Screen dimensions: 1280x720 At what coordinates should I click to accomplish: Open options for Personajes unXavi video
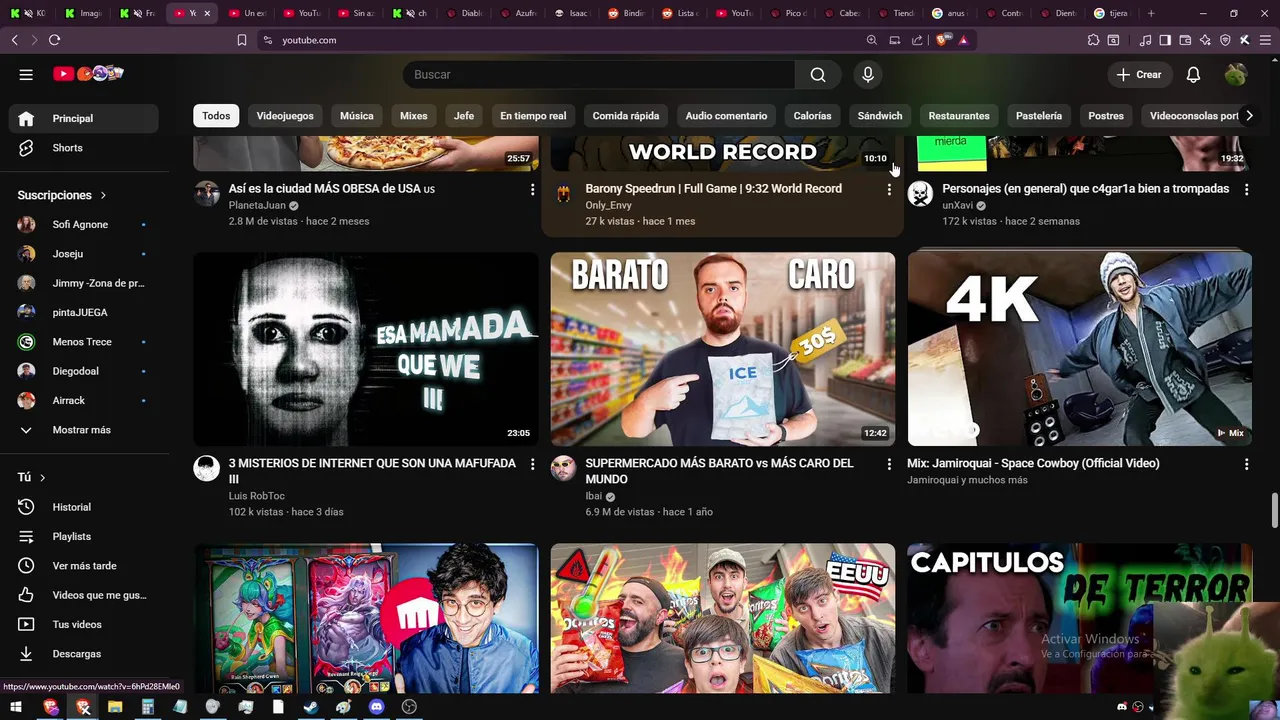(x=1246, y=189)
